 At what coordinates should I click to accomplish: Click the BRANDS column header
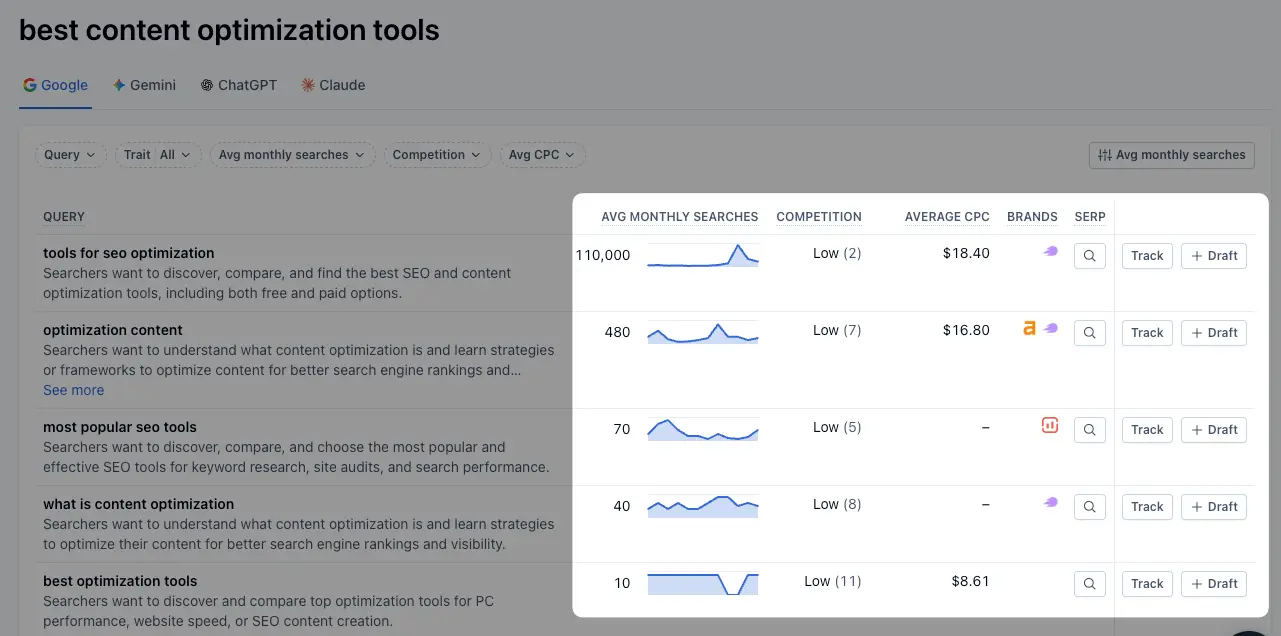(1032, 217)
